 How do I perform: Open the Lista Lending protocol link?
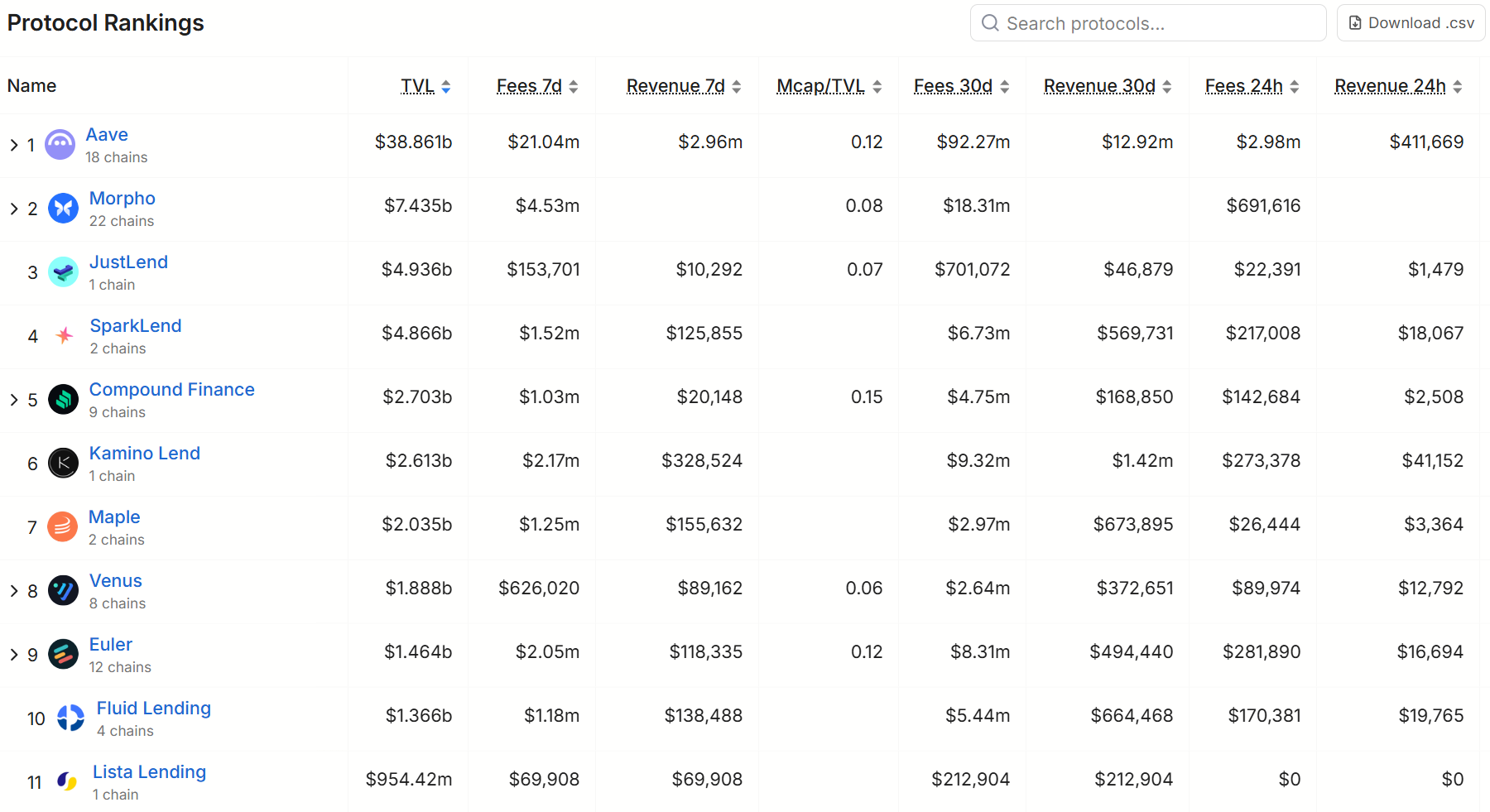point(149,772)
